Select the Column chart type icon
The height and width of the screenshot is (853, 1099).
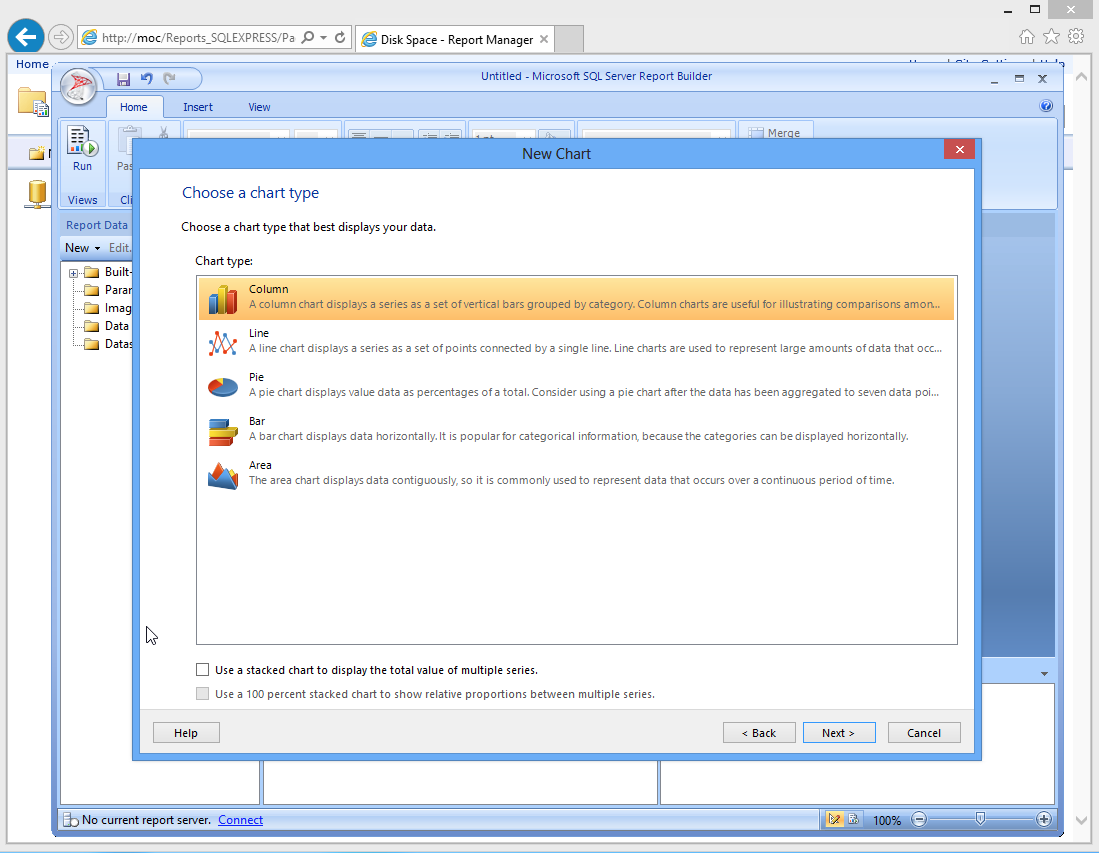tap(222, 298)
